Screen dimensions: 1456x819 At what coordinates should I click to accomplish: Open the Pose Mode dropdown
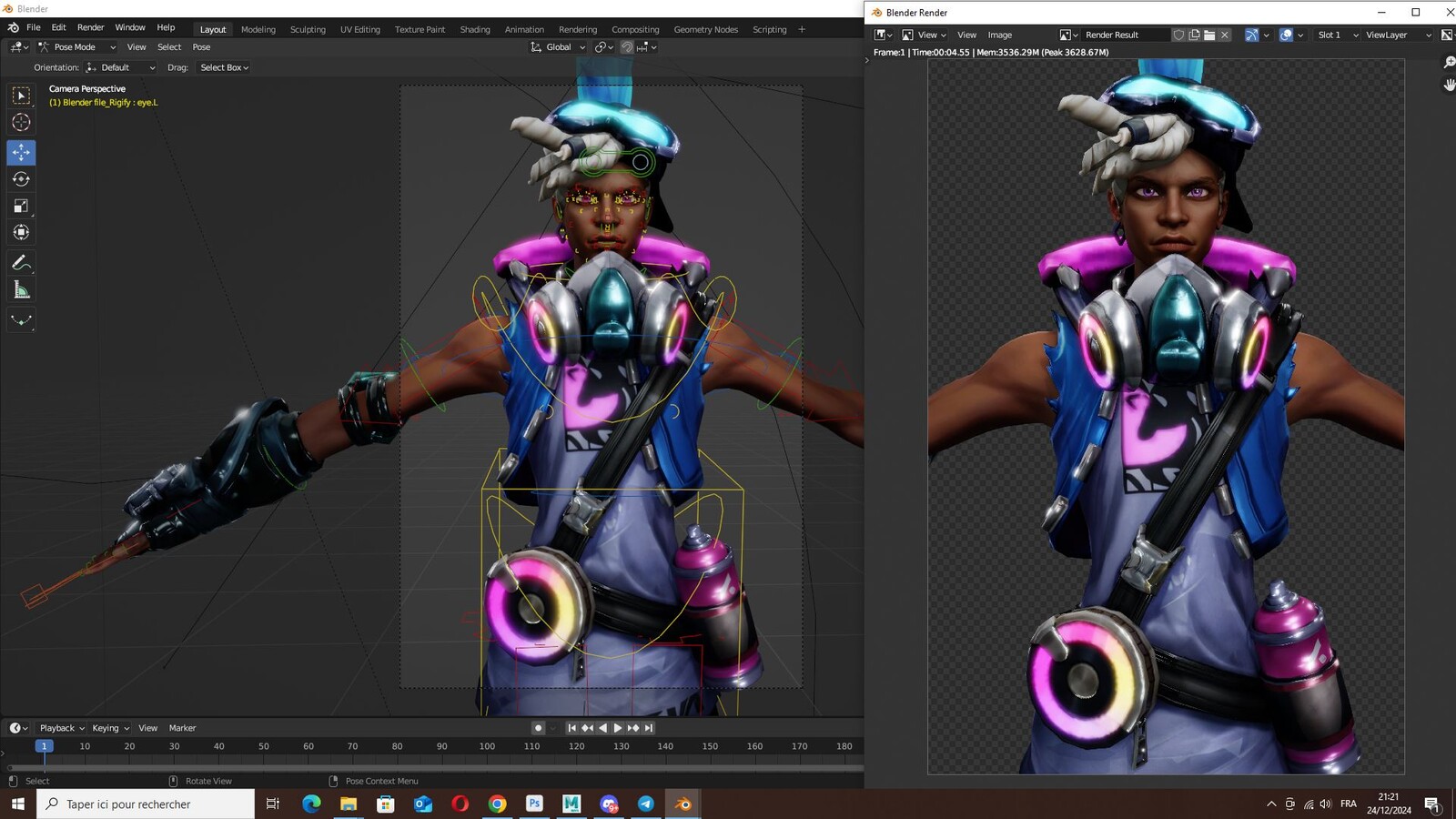(x=76, y=47)
